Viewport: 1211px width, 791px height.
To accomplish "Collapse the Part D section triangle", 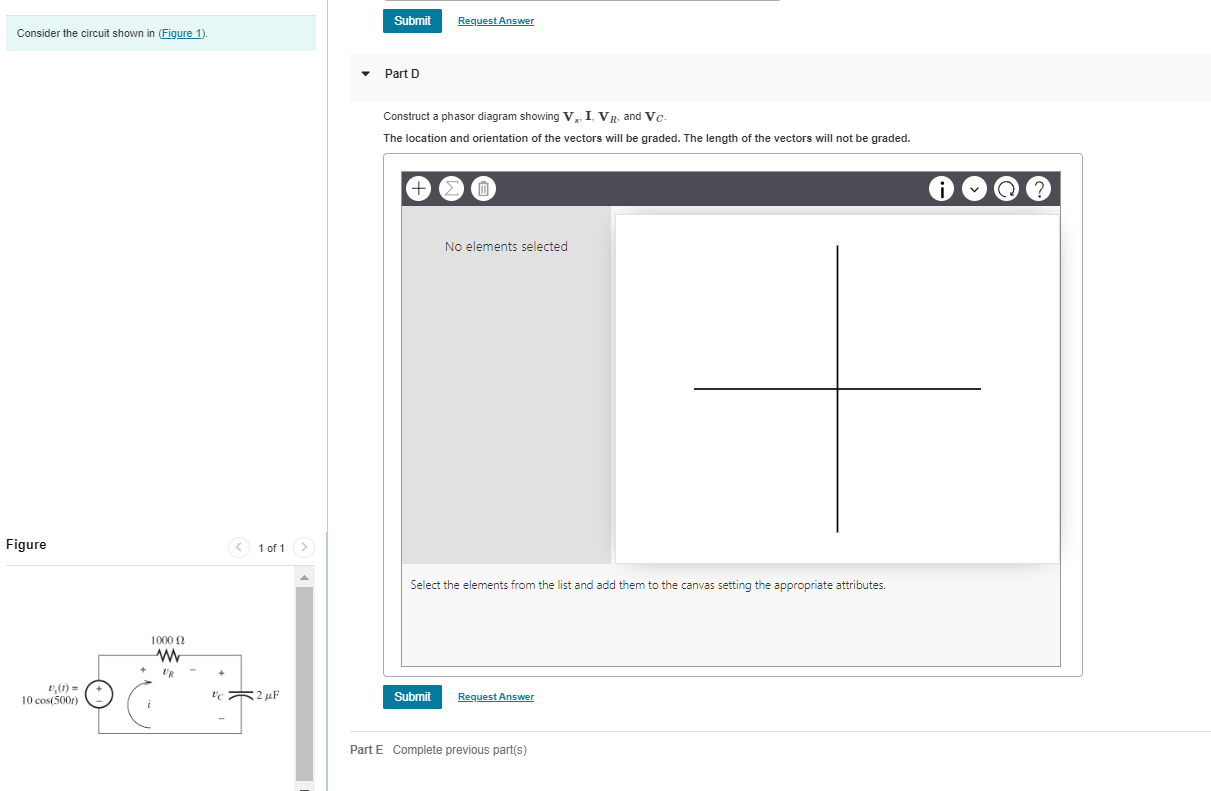I will 364,74.
